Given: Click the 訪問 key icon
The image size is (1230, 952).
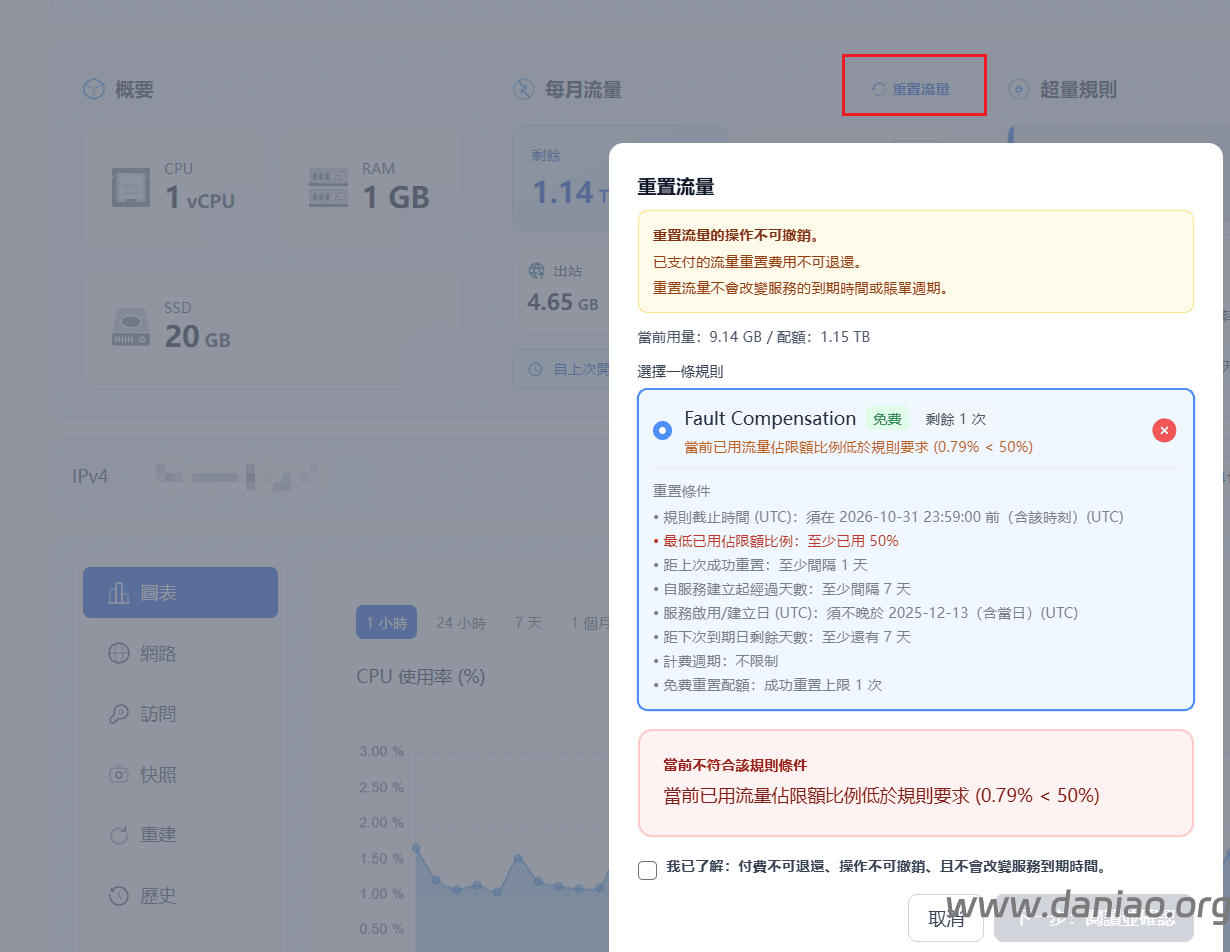Looking at the screenshot, I should (x=119, y=714).
